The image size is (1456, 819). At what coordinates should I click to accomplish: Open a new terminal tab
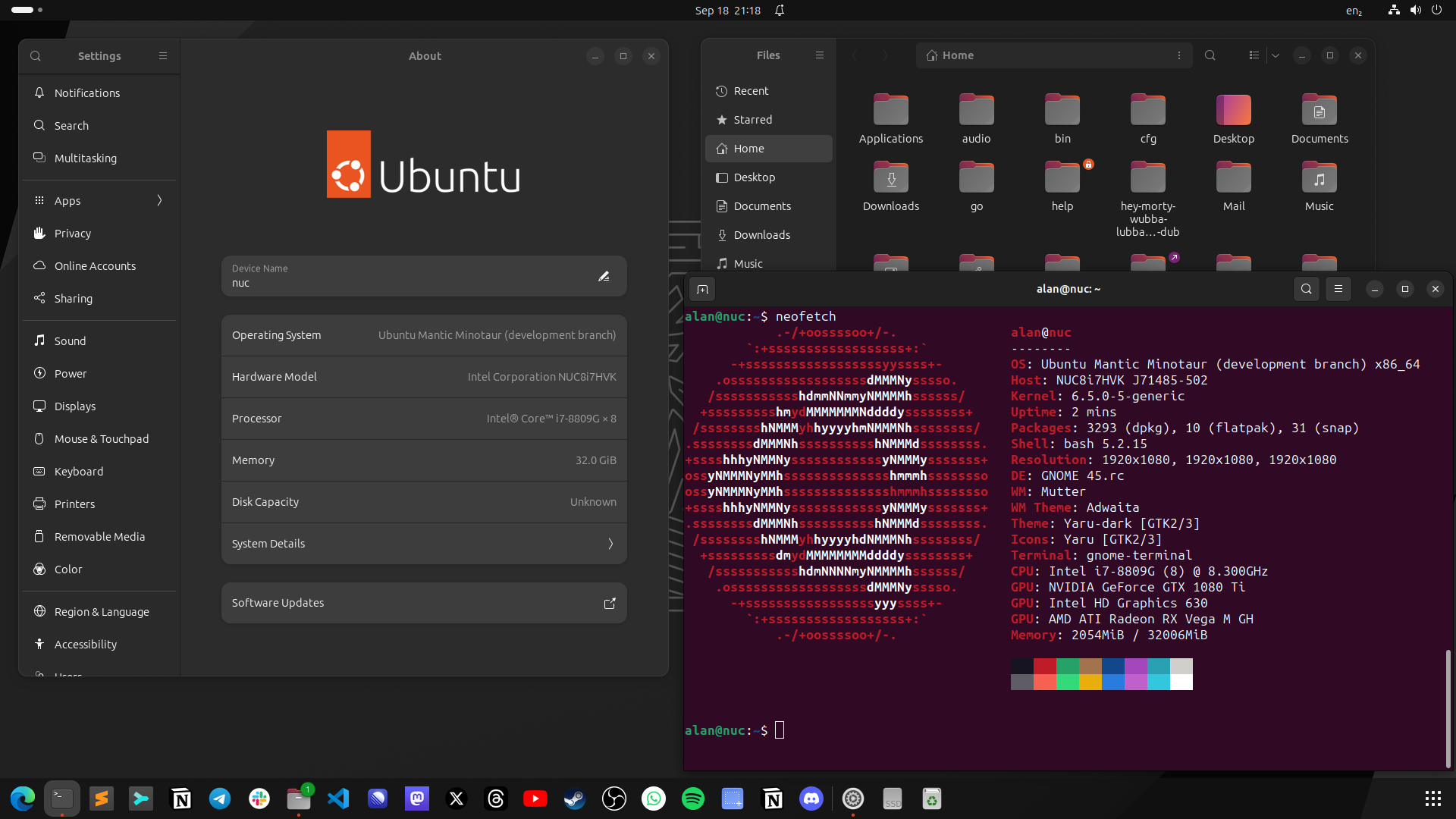coord(702,289)
